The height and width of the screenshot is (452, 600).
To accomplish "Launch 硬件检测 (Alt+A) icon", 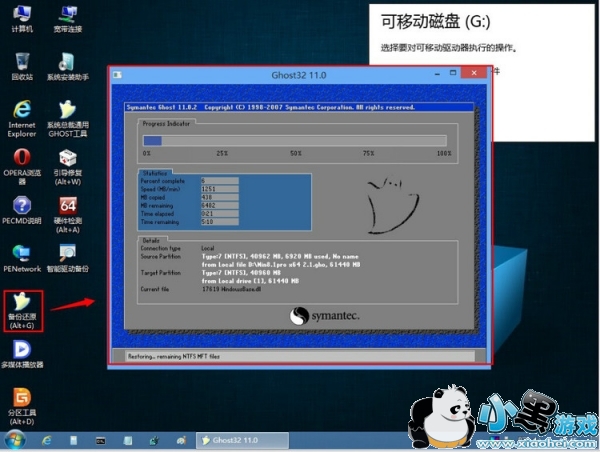I will tap(68, 215).
